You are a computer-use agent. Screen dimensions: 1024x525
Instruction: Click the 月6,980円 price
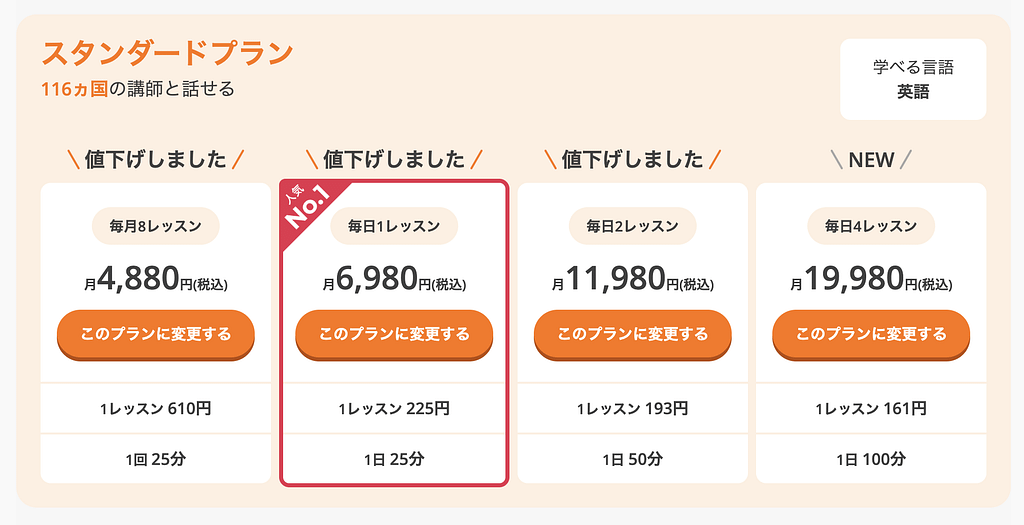[x=394, y=281]
